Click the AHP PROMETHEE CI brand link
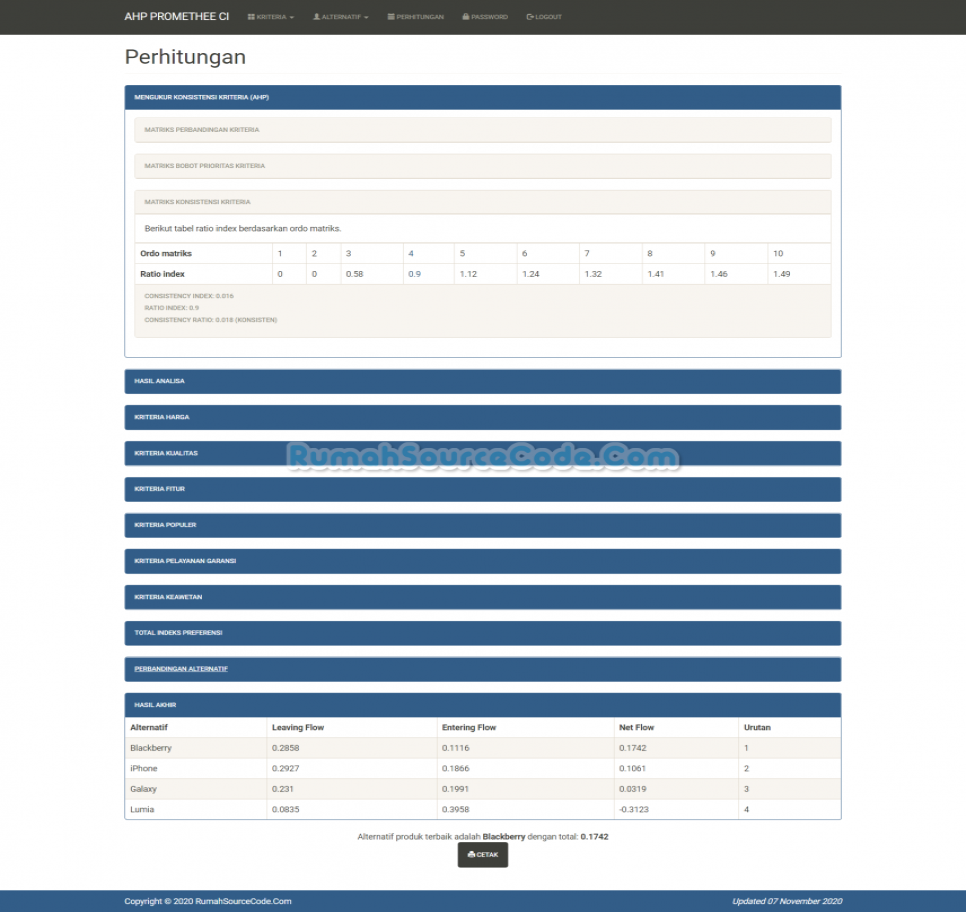The height and width of the screenshot is (912, 966). point(176,17)
